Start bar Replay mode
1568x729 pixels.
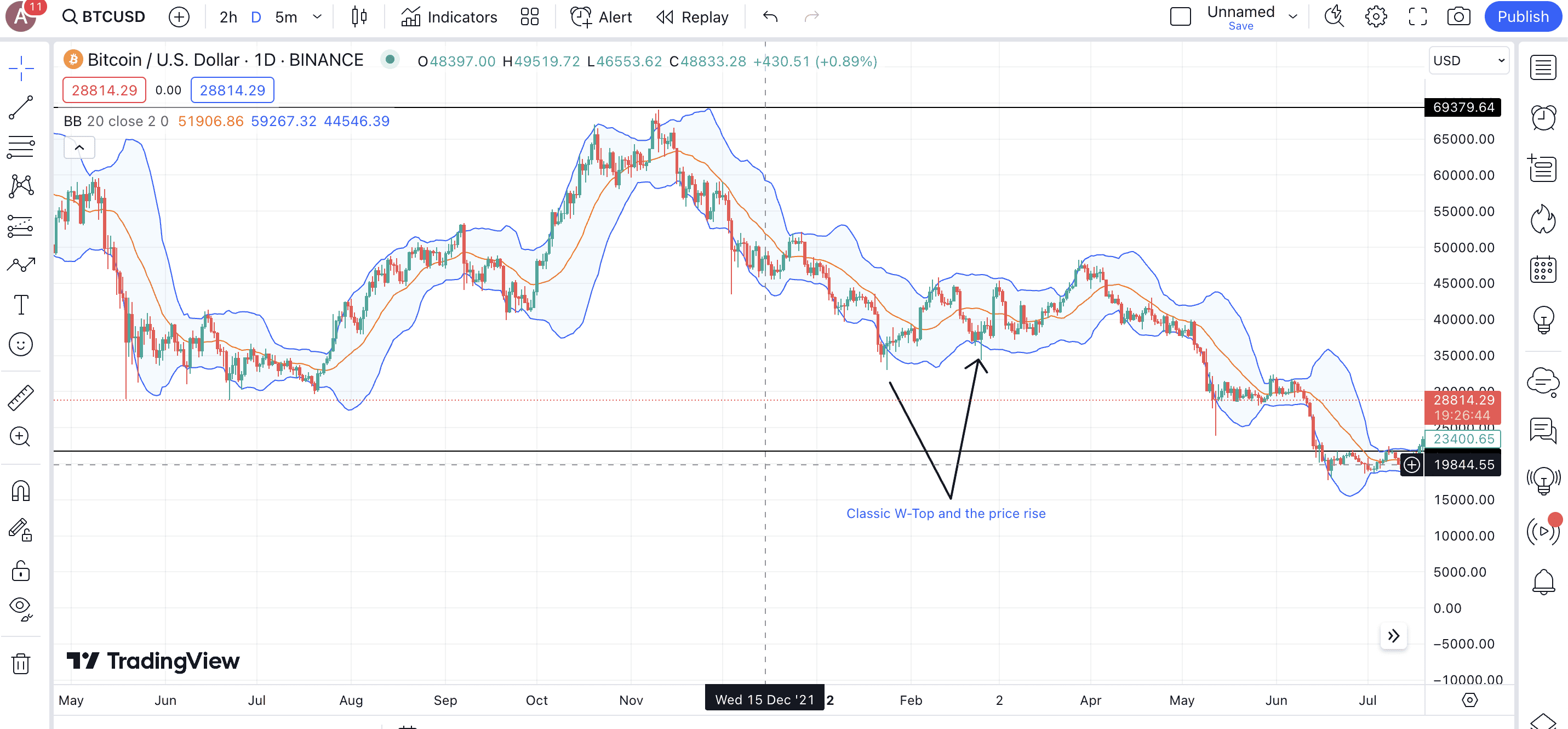[x=693, y=16]
